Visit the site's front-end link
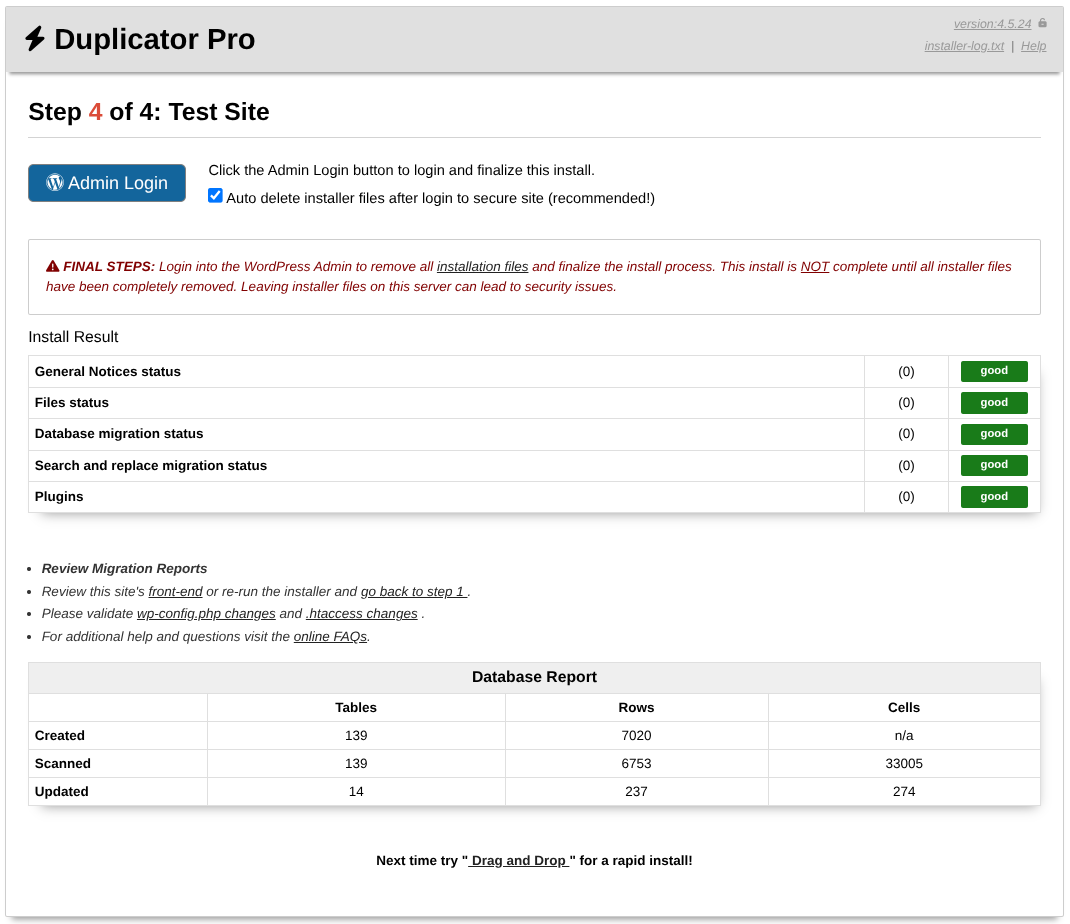 (175, 592)
